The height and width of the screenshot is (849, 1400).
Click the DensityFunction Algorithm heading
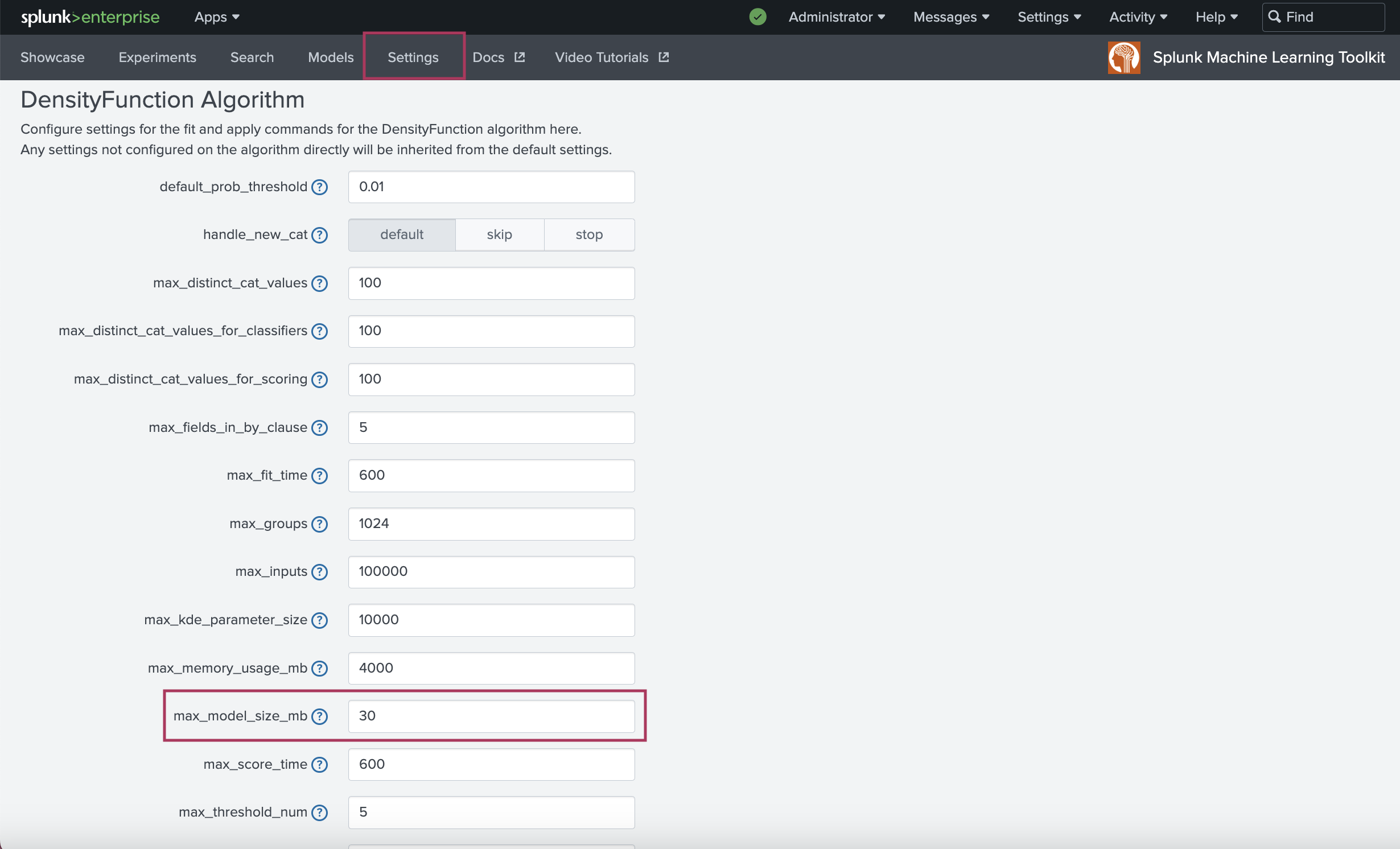coord(163,100)
